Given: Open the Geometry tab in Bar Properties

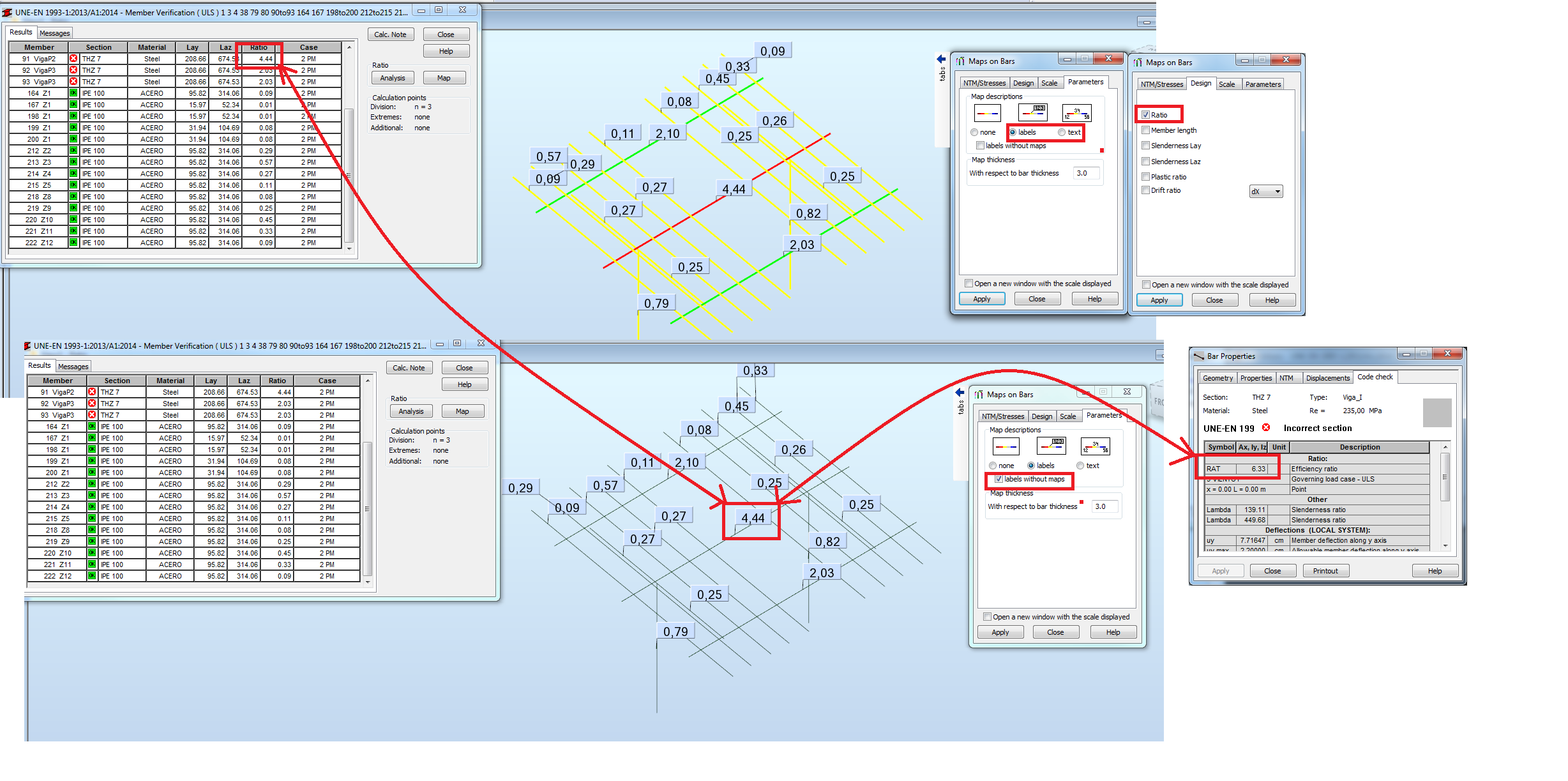Looking at the screenshot, I should pyautogui.click(x=1218, y=377).
